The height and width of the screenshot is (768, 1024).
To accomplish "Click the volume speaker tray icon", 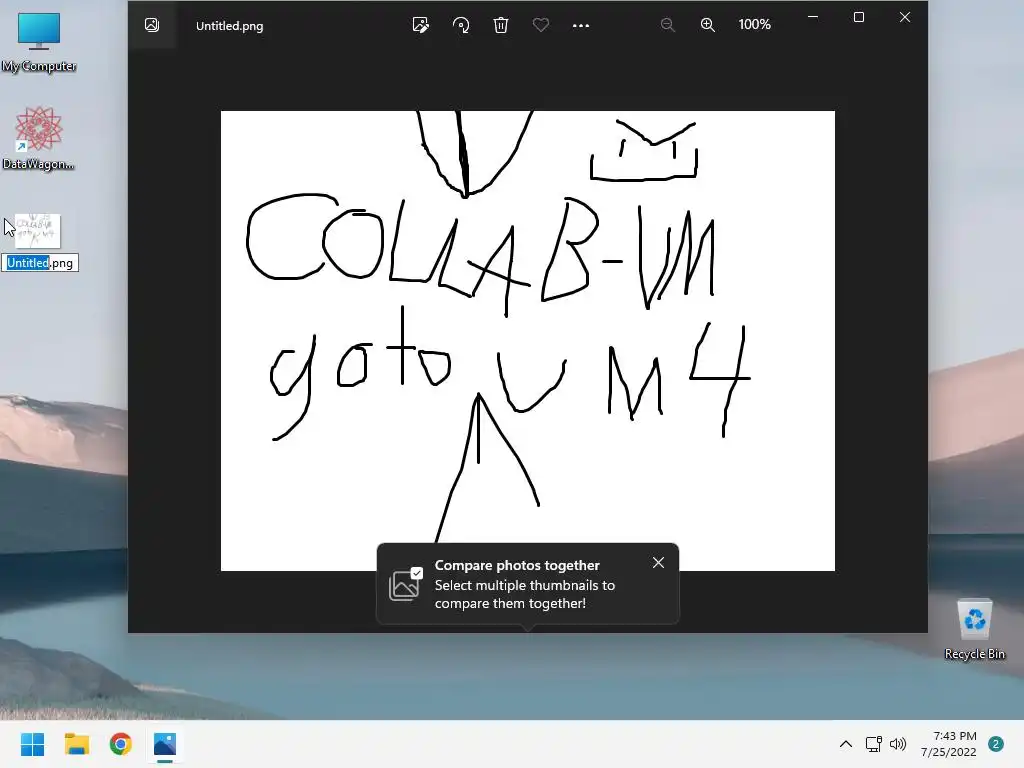I will point(899,744).
